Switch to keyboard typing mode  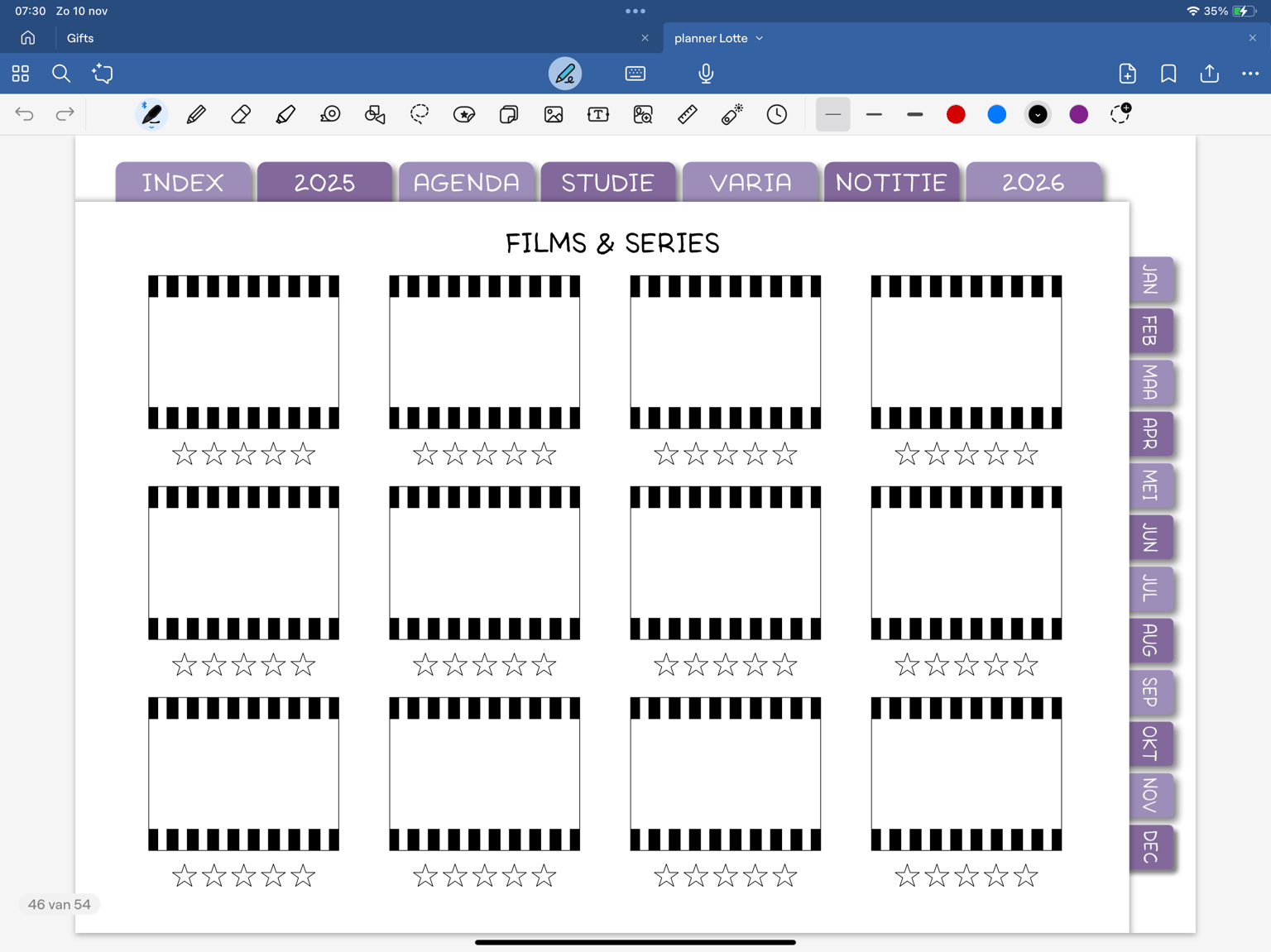[635, 74]
